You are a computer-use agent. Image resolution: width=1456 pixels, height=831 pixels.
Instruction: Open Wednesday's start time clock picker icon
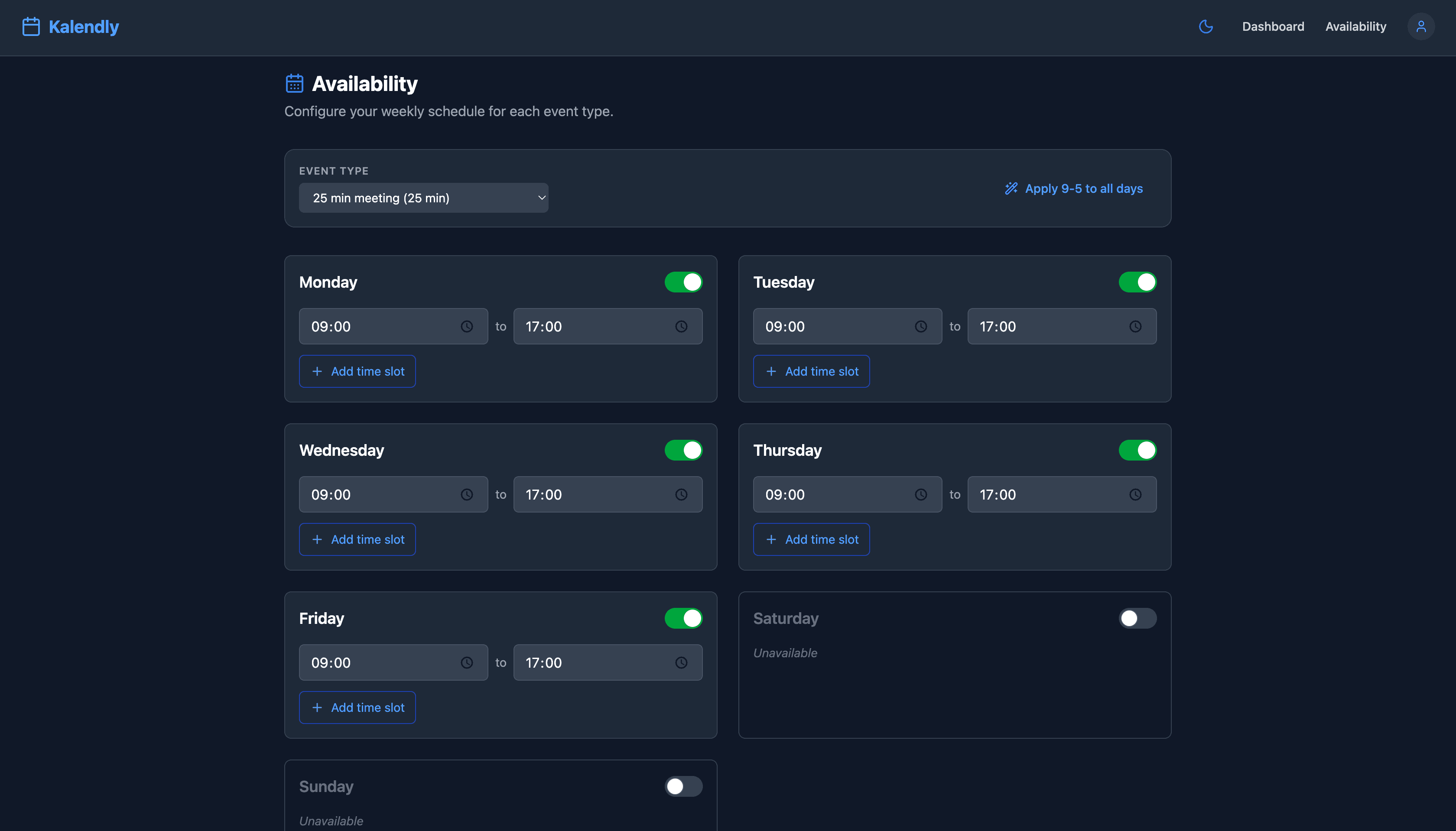click(x=466, y=494)
